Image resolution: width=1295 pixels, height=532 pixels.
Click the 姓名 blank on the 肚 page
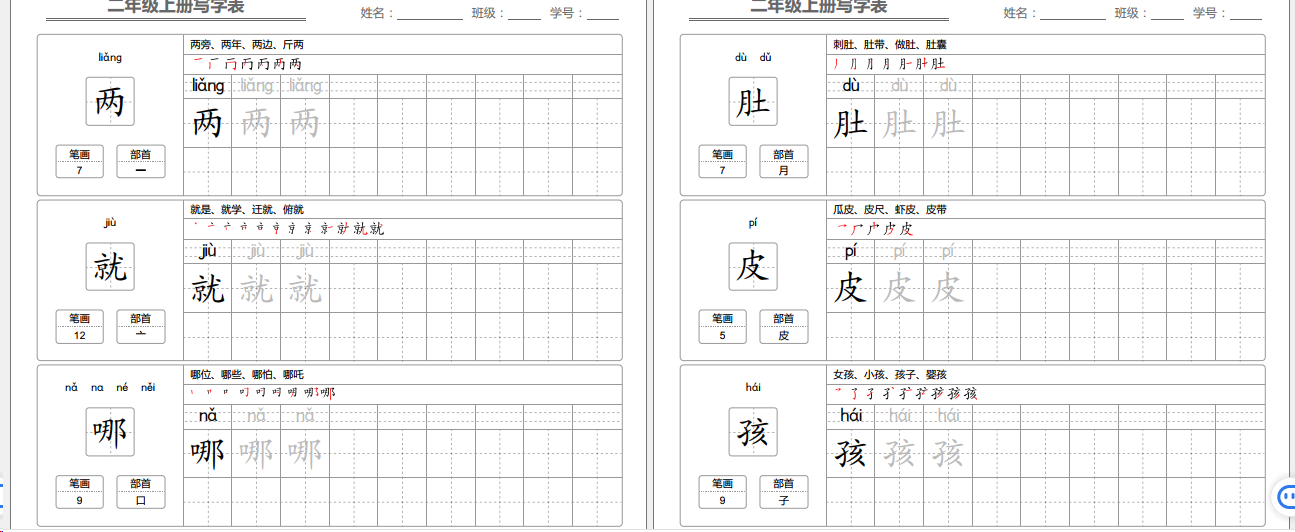pyautogui.click(x=1072, y=14)
